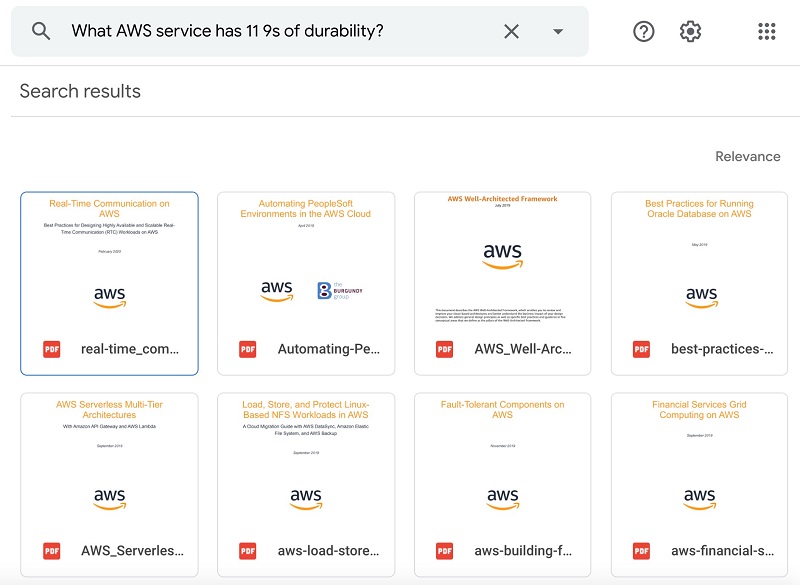The width and height of the screenshot is (800, 585).
Task: Click the PDF icon beside AWS_Well-Arc...
Action: pos(444,349)
